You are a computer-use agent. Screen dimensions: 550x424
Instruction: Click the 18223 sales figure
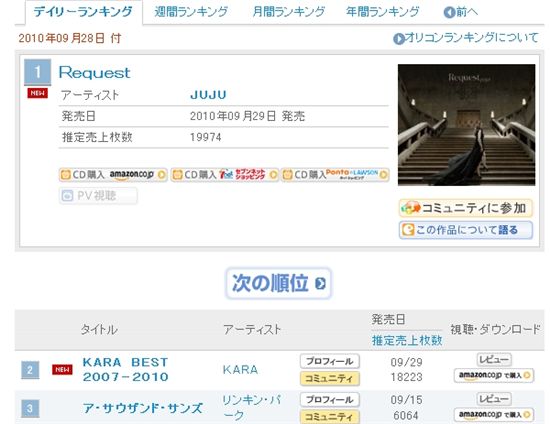tap(407, 377)
